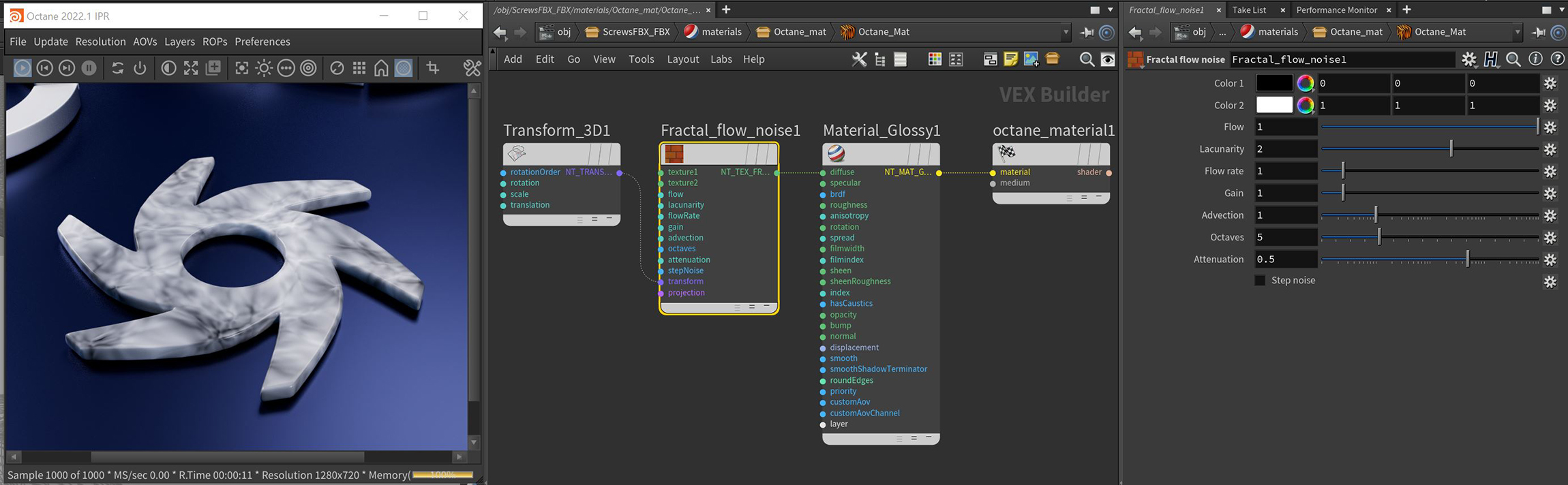The height and width of the screenshot is (485, 1568).
Task: Click the power icon in the IPR toolbar
Action: coord(140,68)
